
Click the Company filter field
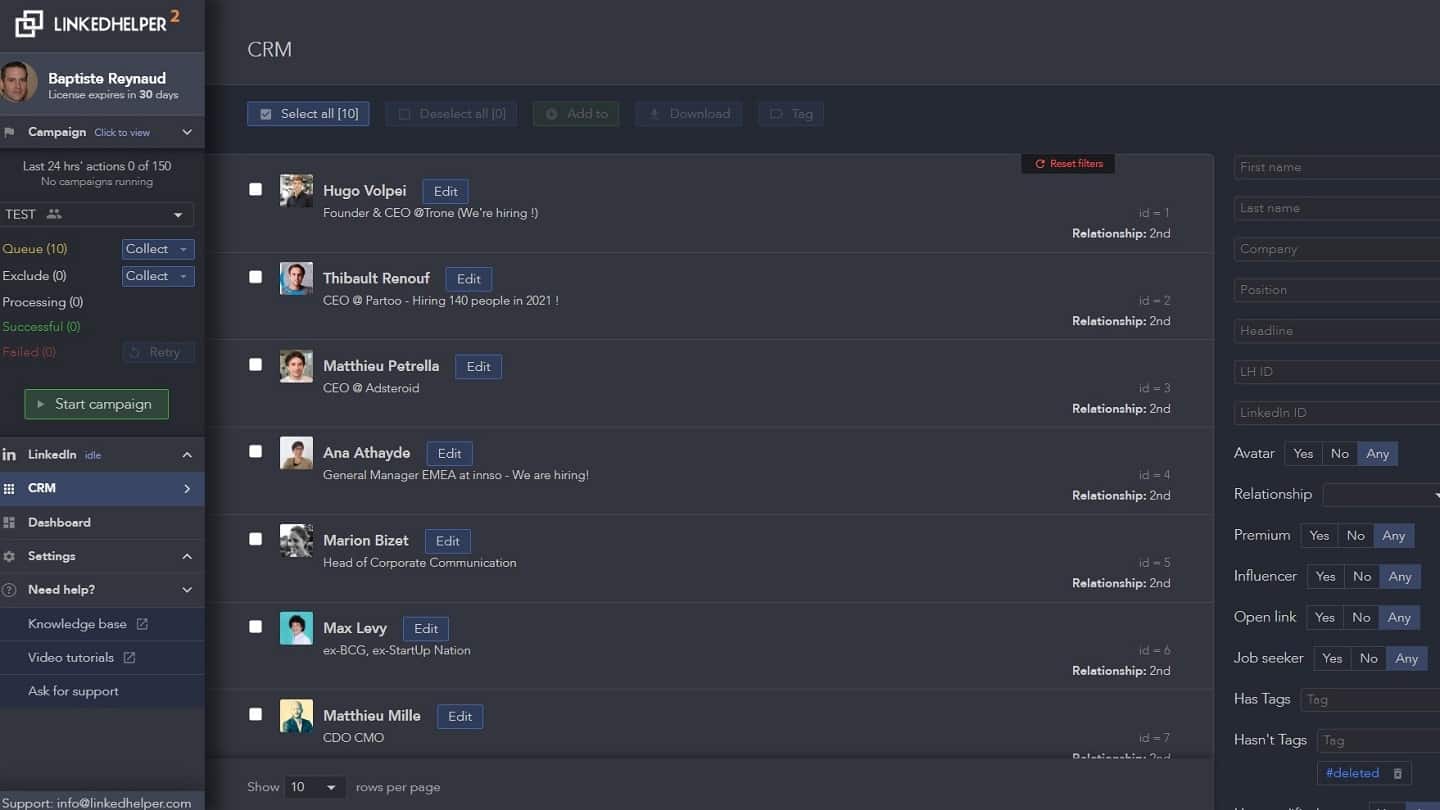click(x=1337, y=249)
